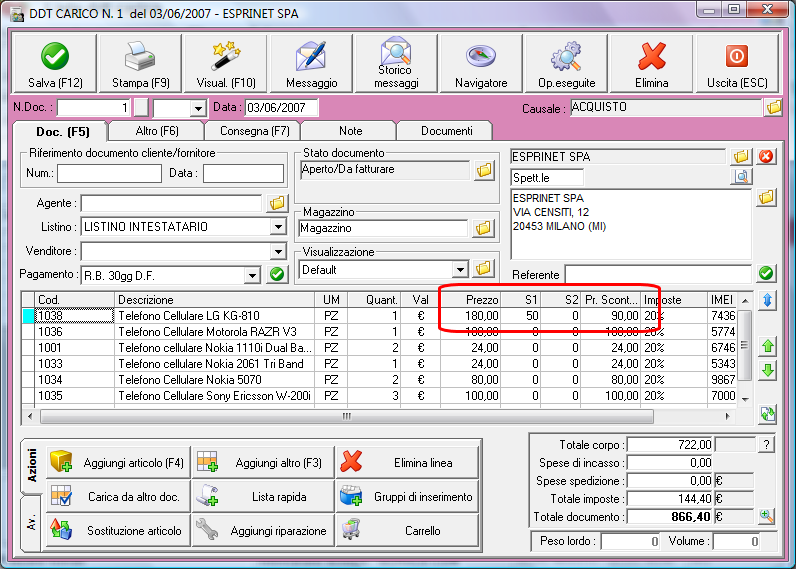Click the Prezzo column header

pyautogui.click(x=470, y=299)
